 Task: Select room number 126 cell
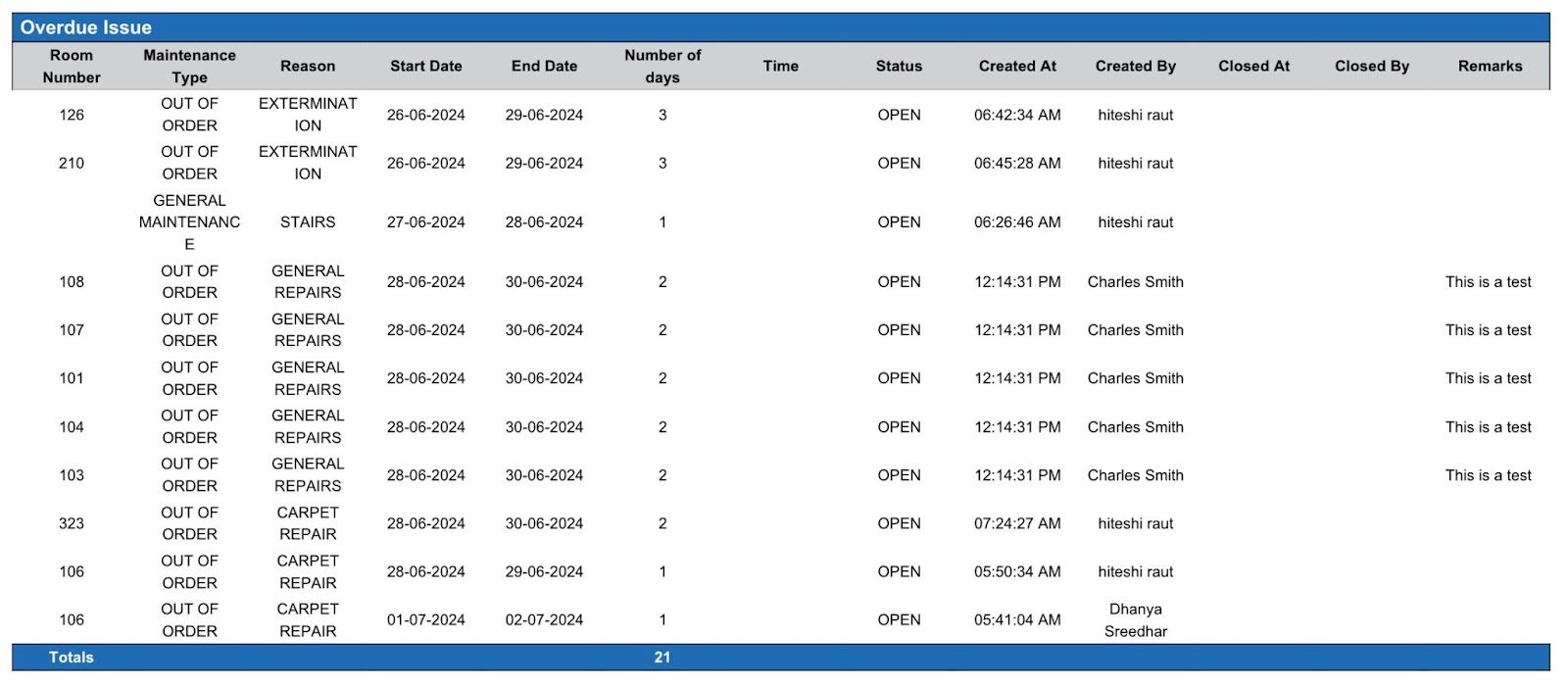tap(72, 115)
